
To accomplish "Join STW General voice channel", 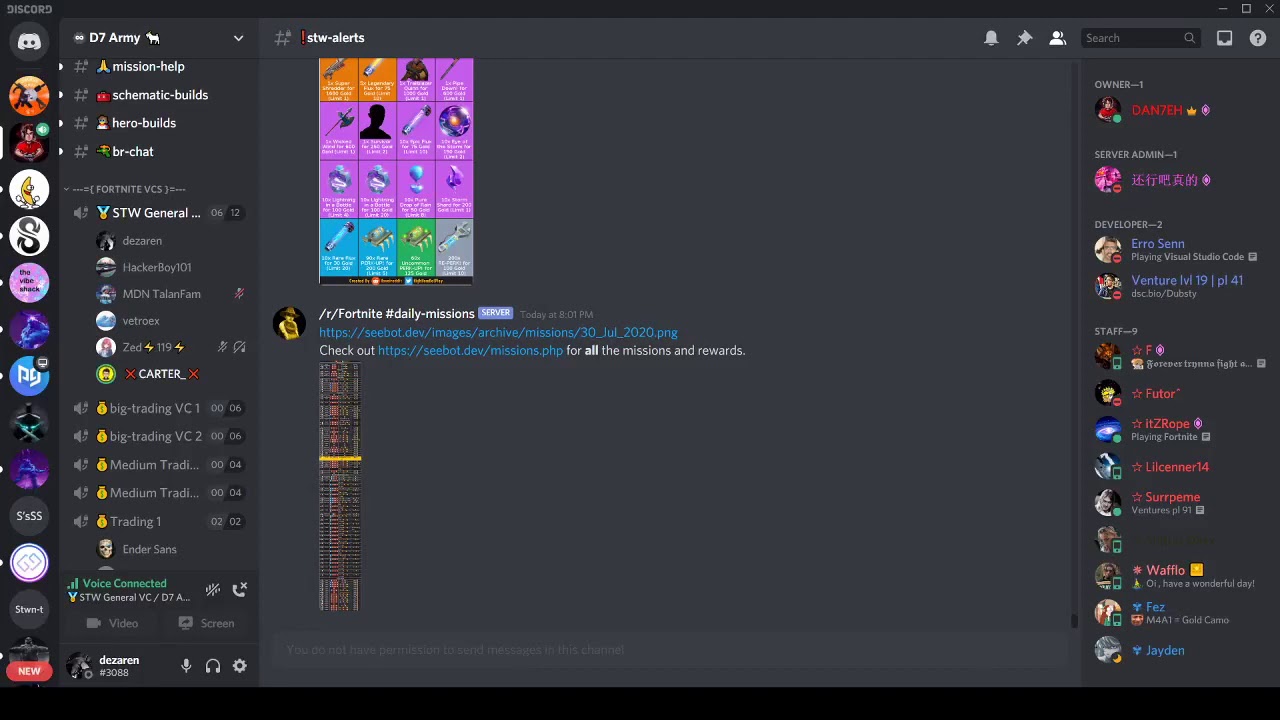I will pos(158,213).
